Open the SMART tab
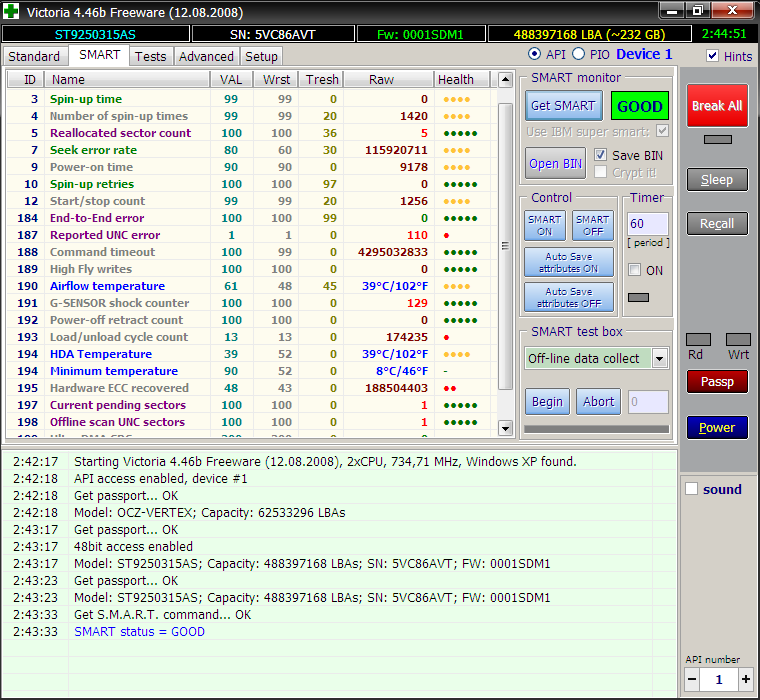This screenshot has width=760, height=700. 99,55
